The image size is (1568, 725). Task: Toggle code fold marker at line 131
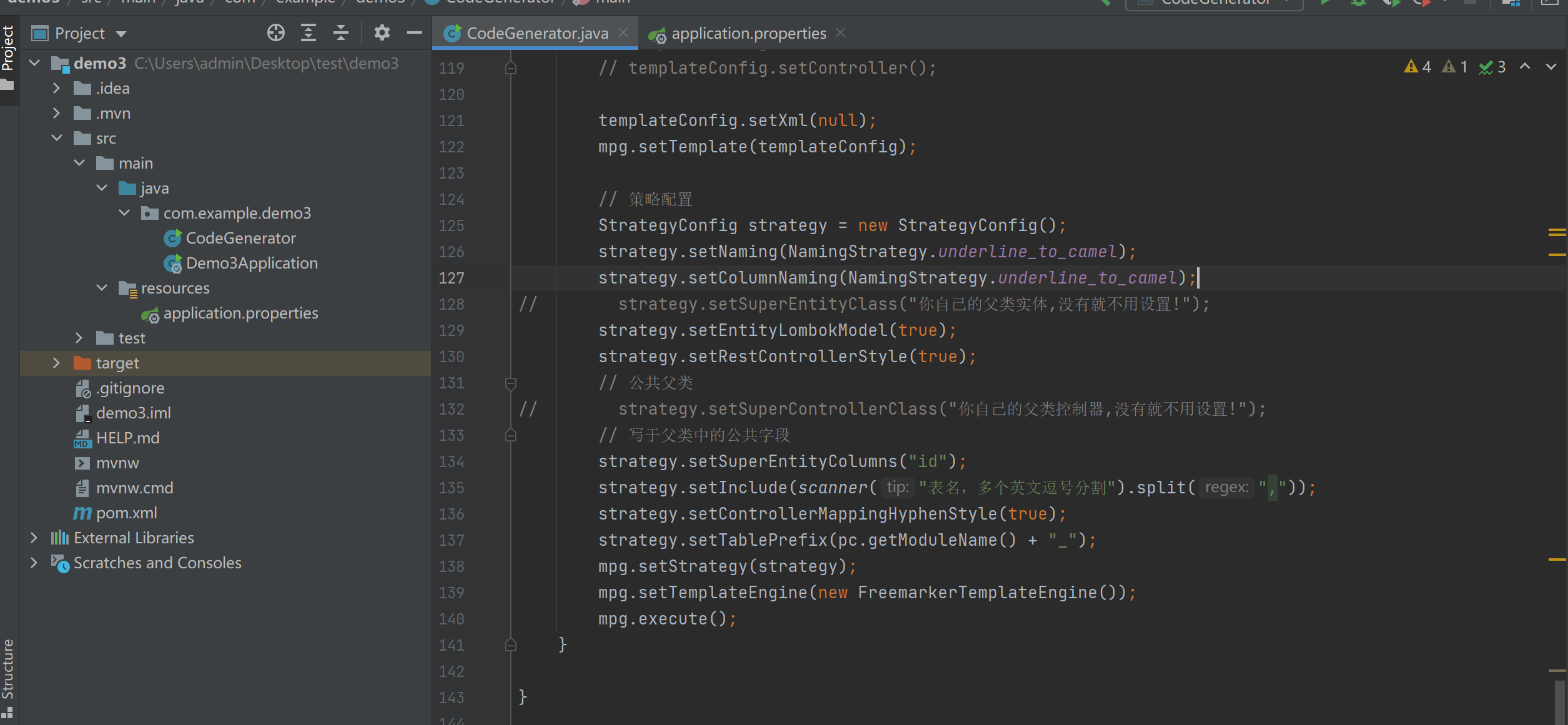click(510, 383)
